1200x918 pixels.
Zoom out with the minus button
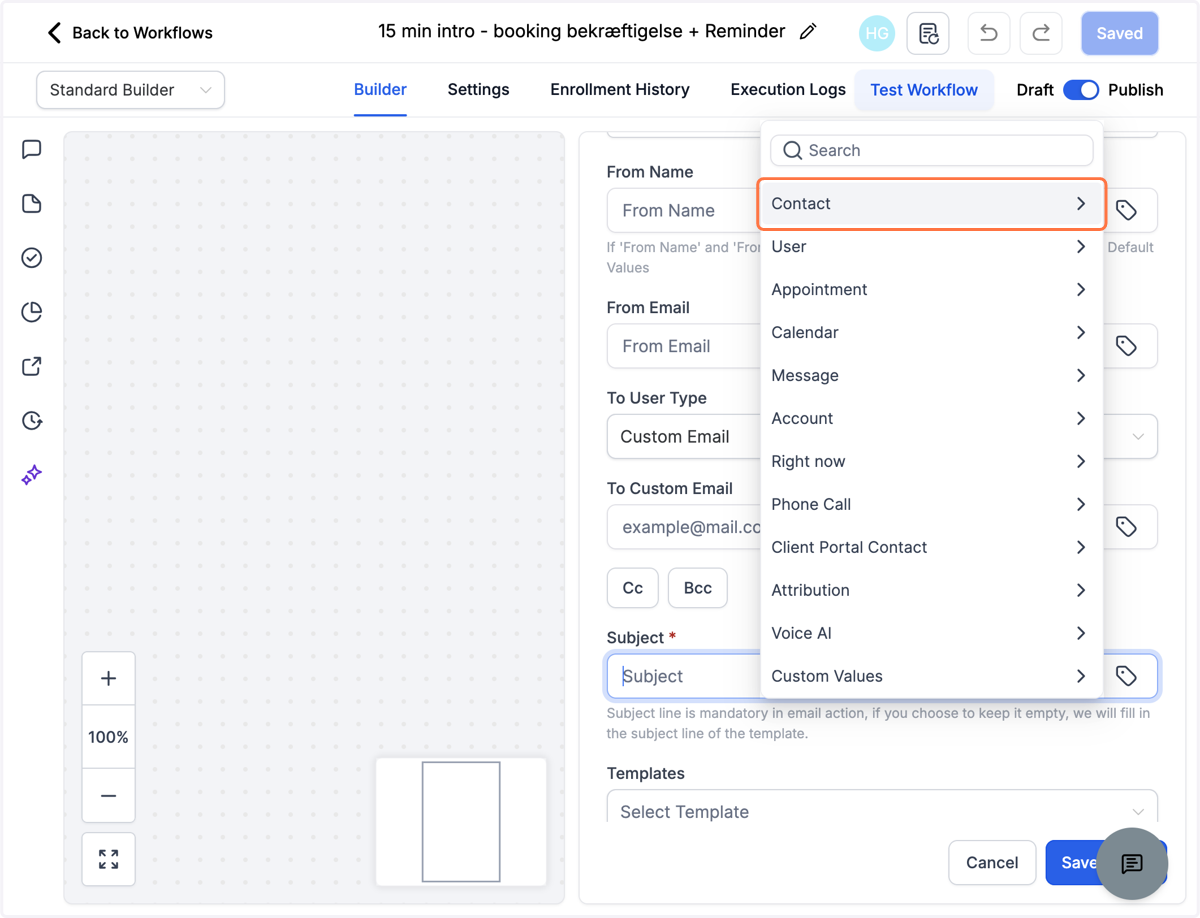tap(108, 796)
